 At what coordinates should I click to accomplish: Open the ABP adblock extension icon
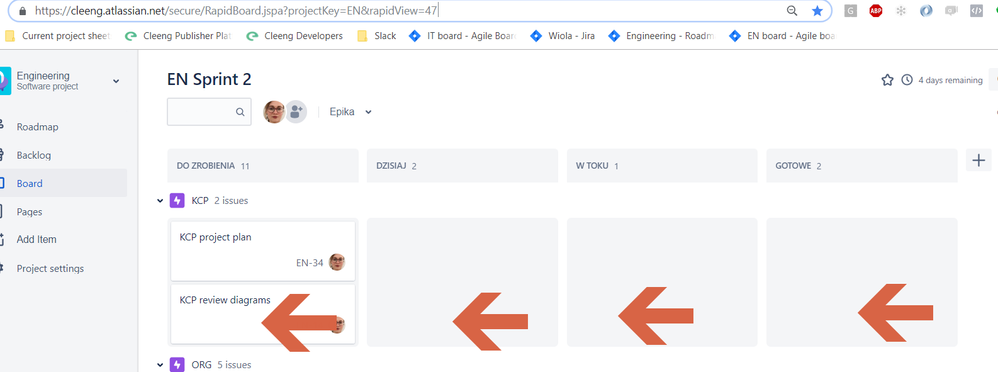876,11
